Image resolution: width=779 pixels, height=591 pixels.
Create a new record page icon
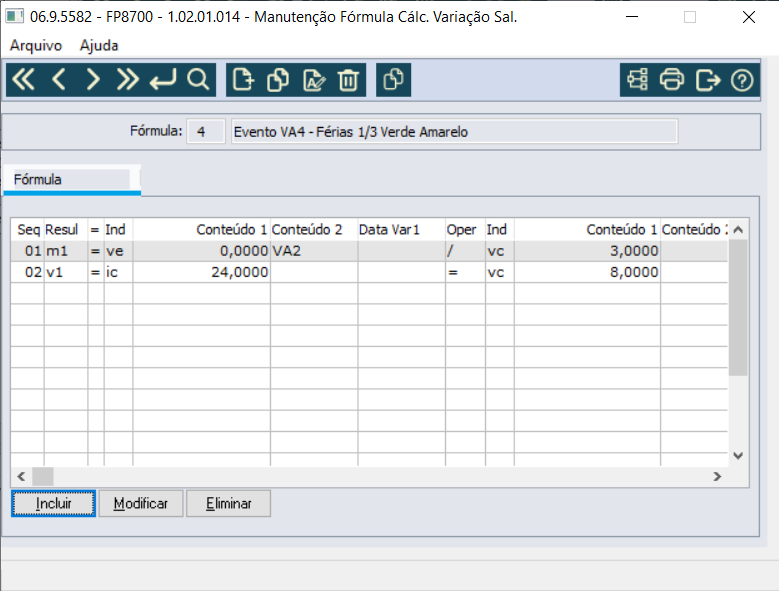pos(243,79)
